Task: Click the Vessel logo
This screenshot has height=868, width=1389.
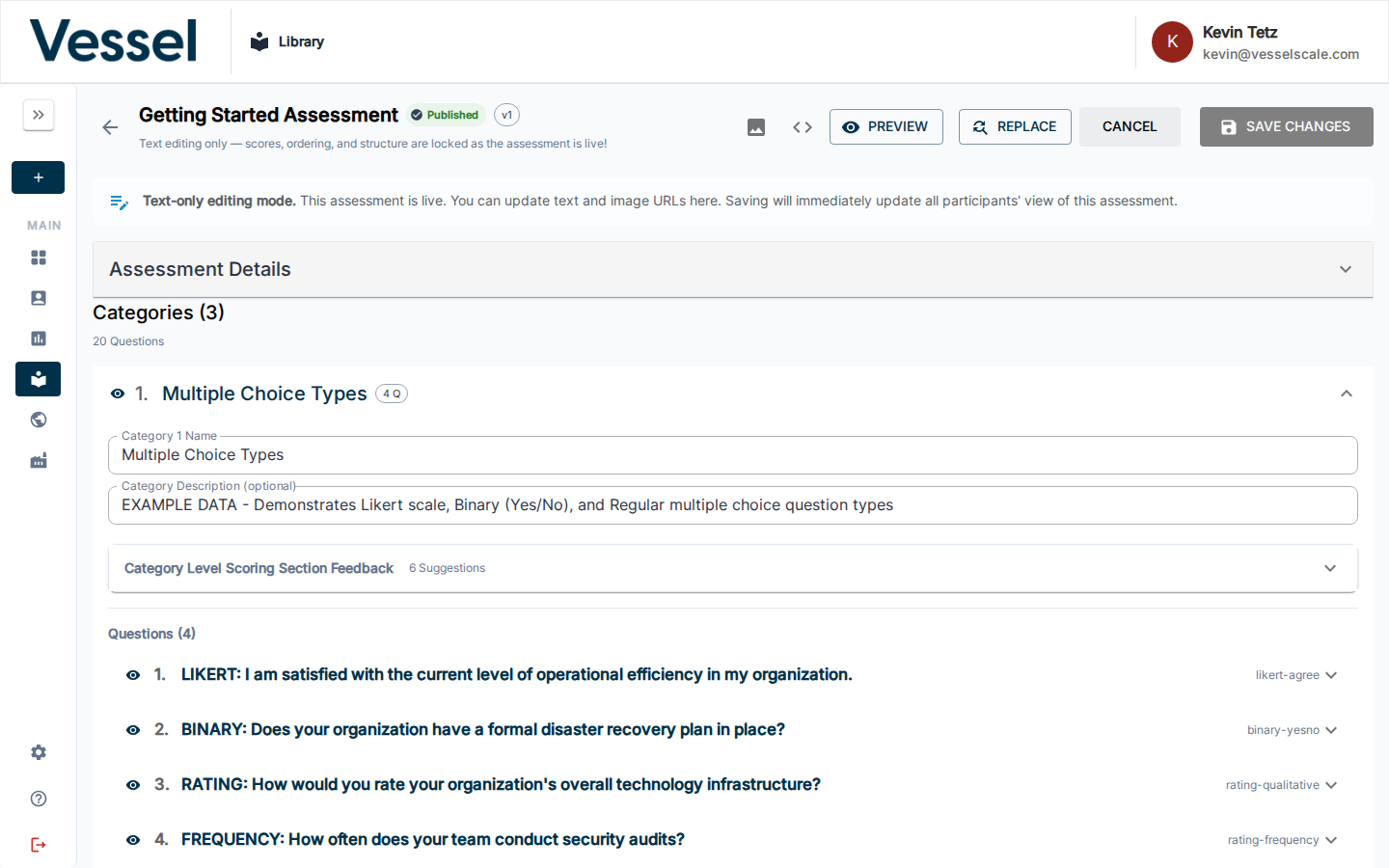Action: [x=113, y=41]
